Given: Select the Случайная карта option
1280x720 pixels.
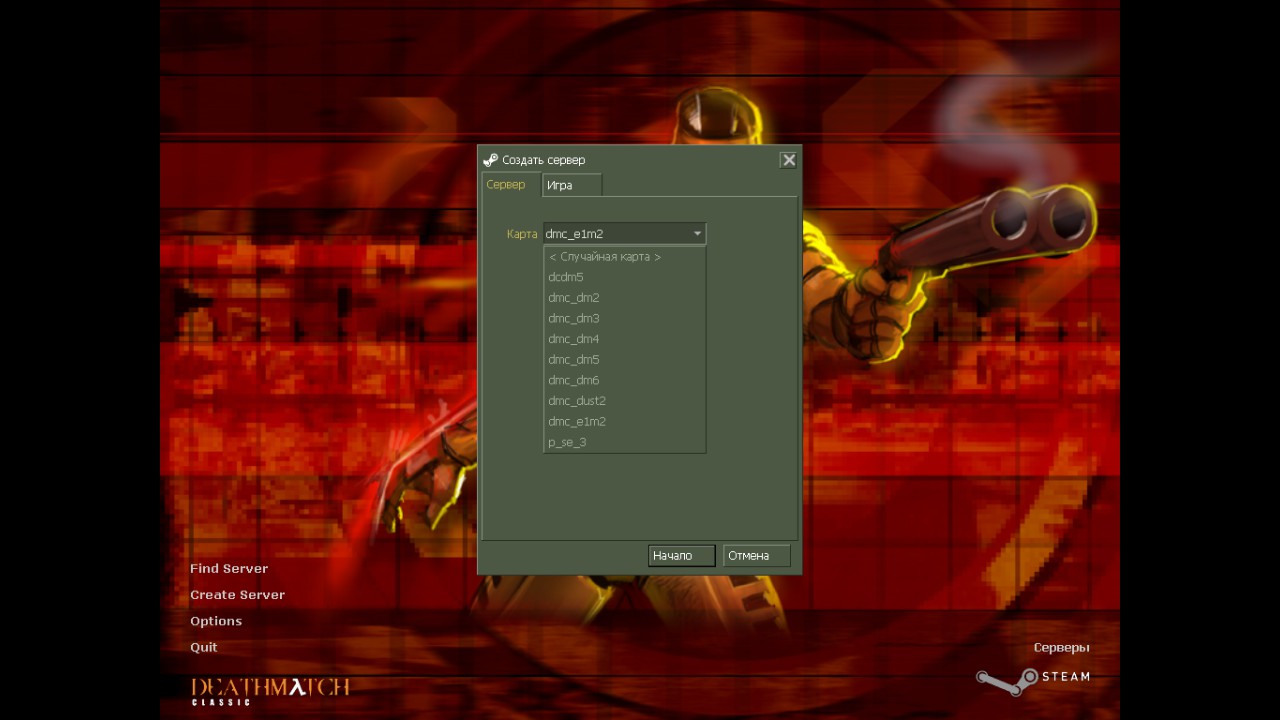Looking at the screenshot, I should (625, 257).
